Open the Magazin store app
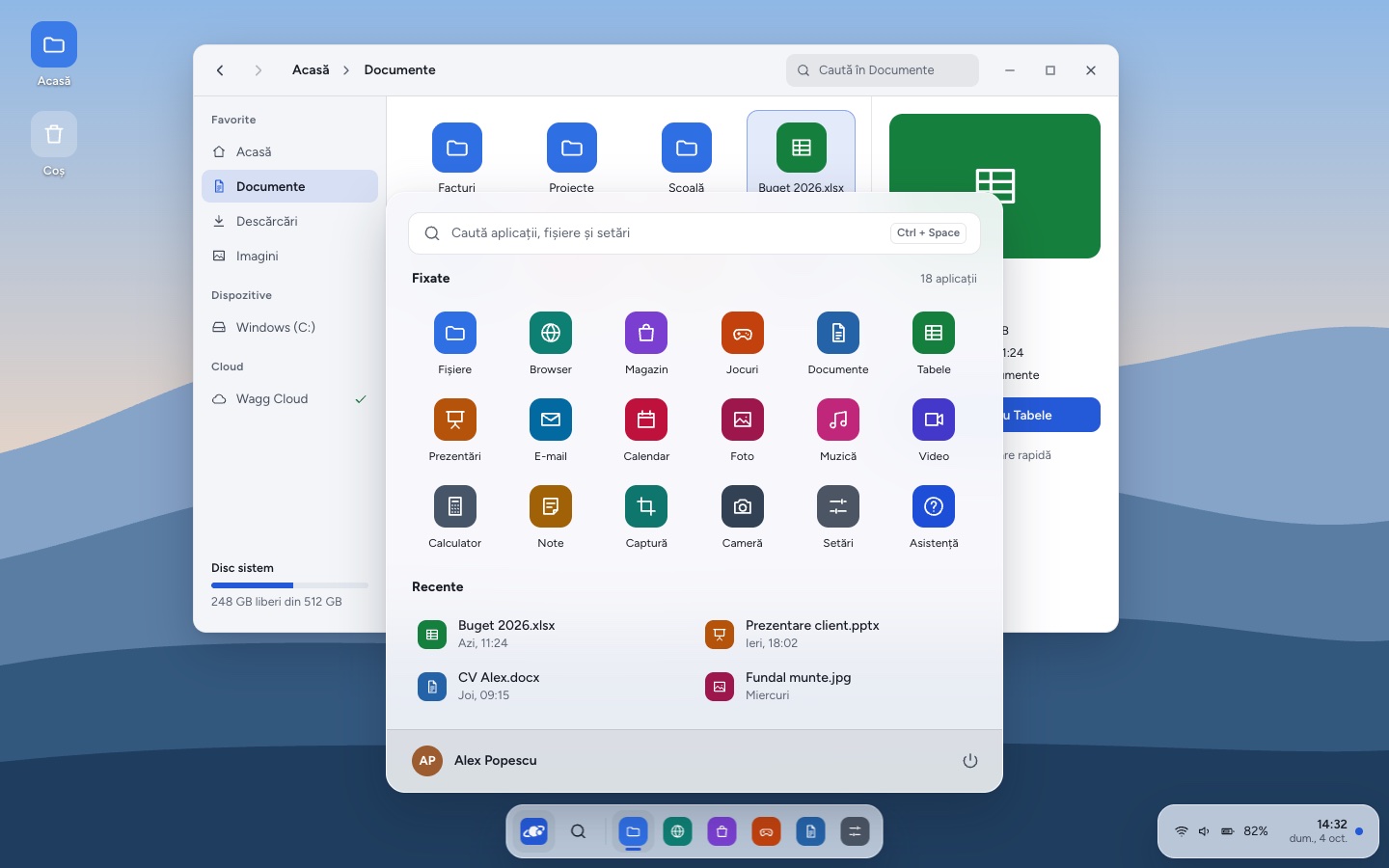This screenshot has height=868, width=1389. click(646, 344)
